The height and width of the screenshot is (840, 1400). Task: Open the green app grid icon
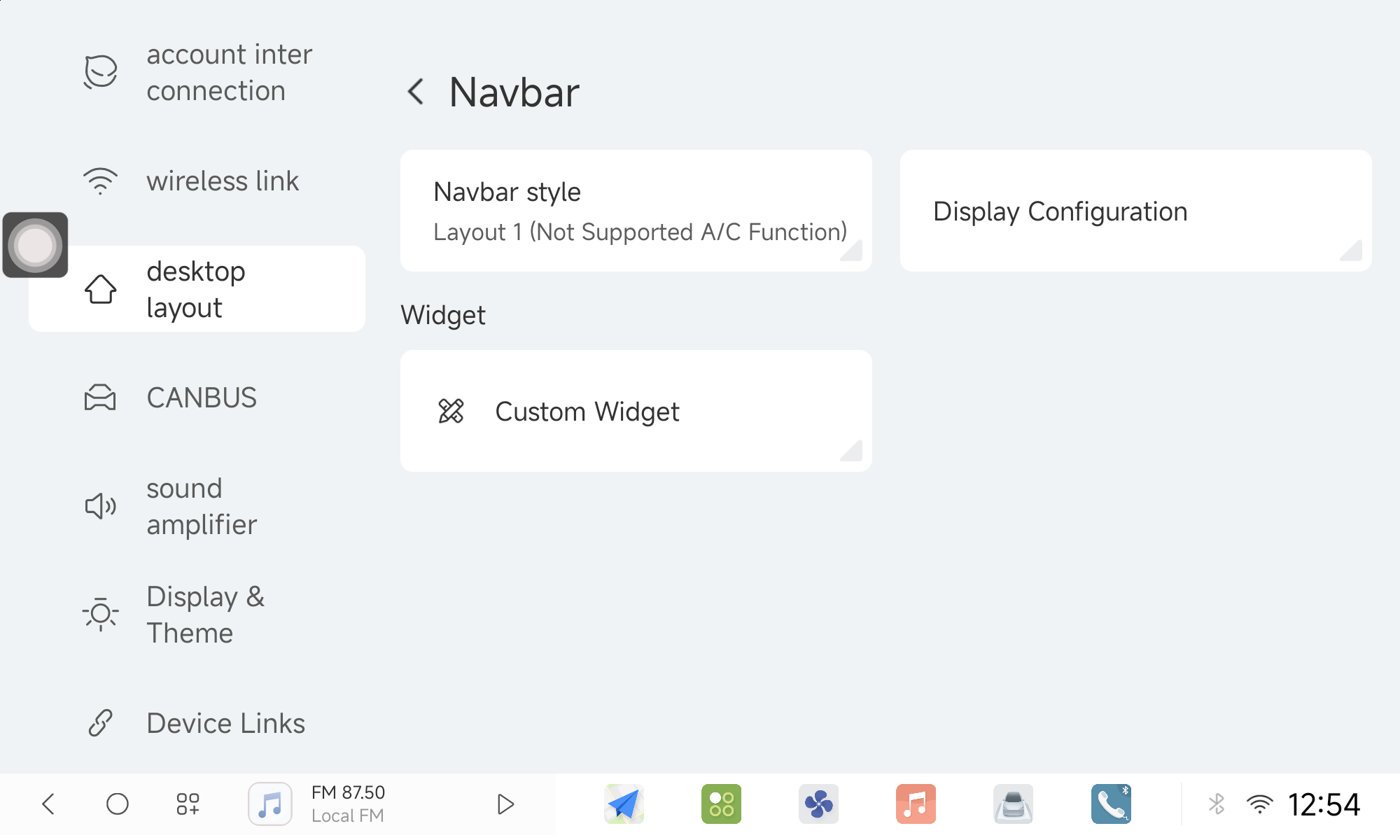[x=721, y=804]
